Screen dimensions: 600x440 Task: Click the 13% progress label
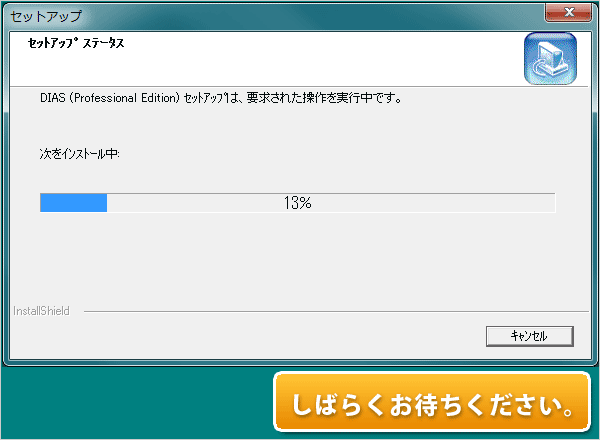(297, 203)
